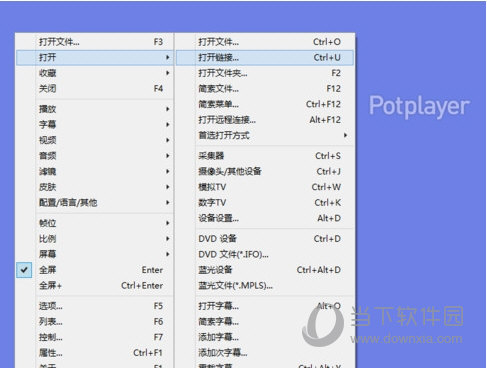Screen dimensions: 487x368
Task: Open the 帧位 submenu
Action: point(95,223)
